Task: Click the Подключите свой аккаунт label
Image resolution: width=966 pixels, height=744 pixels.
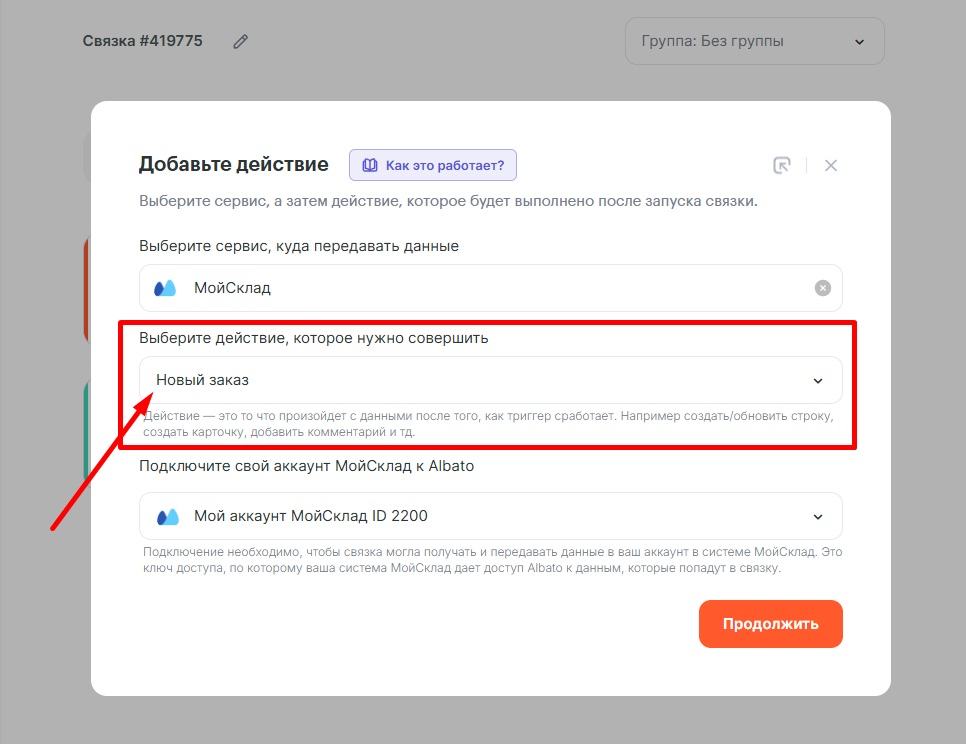Action: tap(306, 466)
